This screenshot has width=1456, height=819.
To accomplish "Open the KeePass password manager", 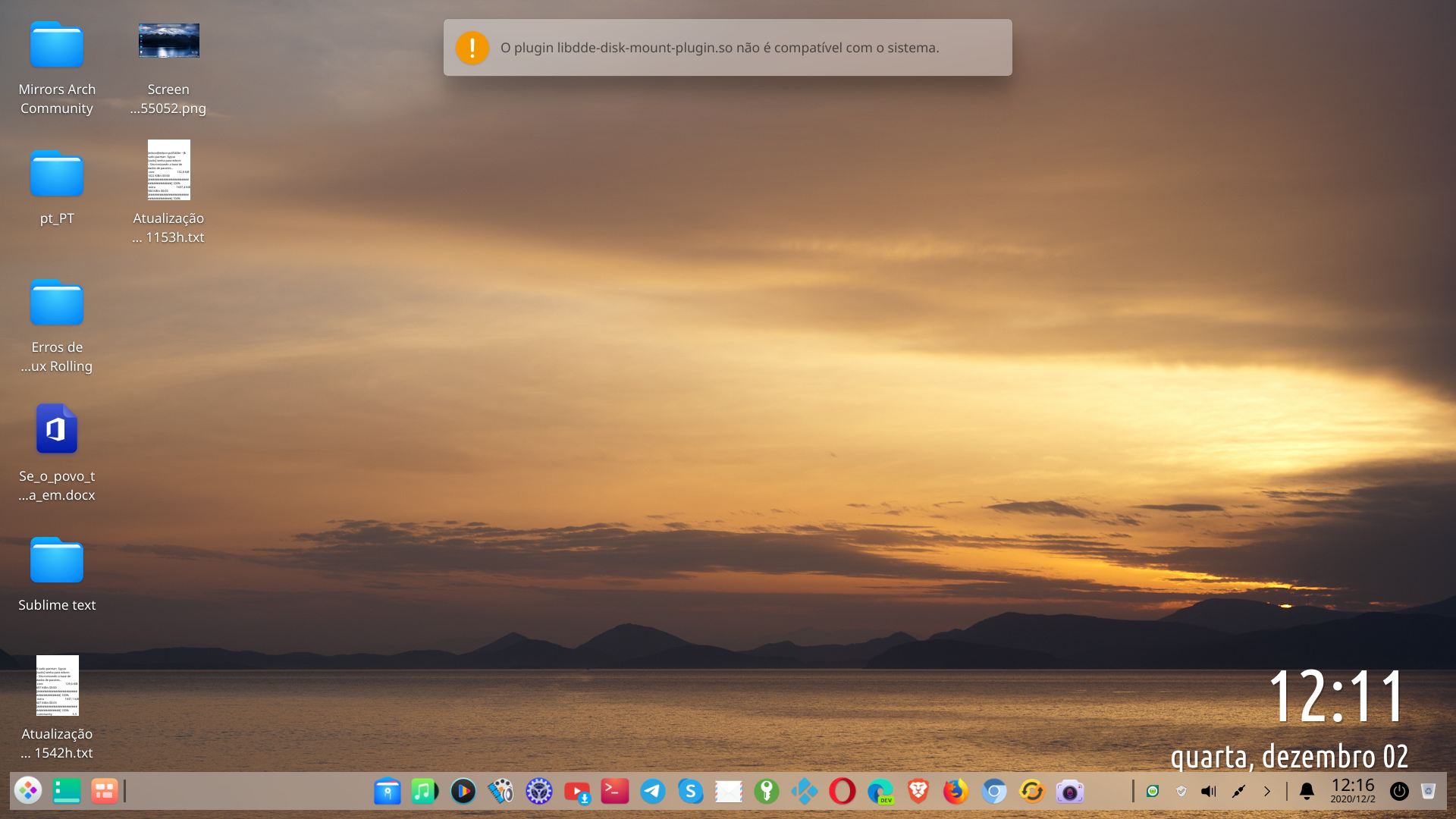I will (767, 791).
